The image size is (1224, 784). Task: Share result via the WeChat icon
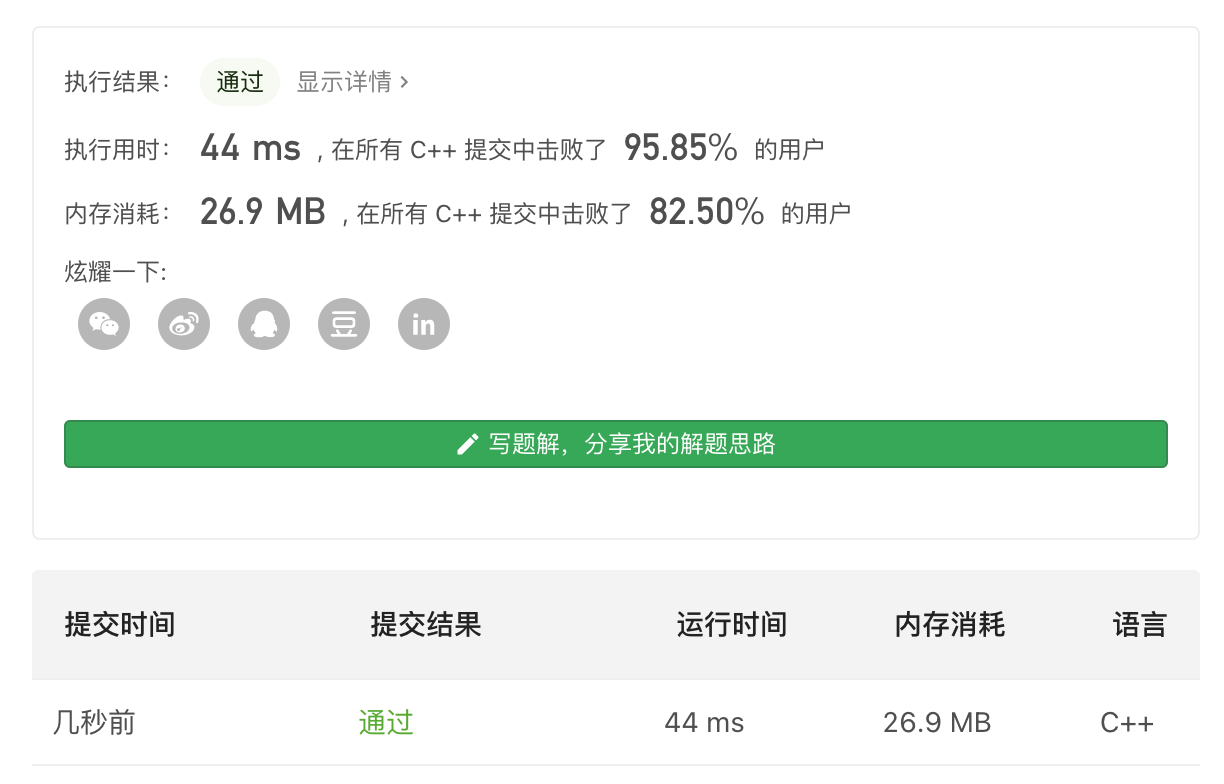(104, 324)
